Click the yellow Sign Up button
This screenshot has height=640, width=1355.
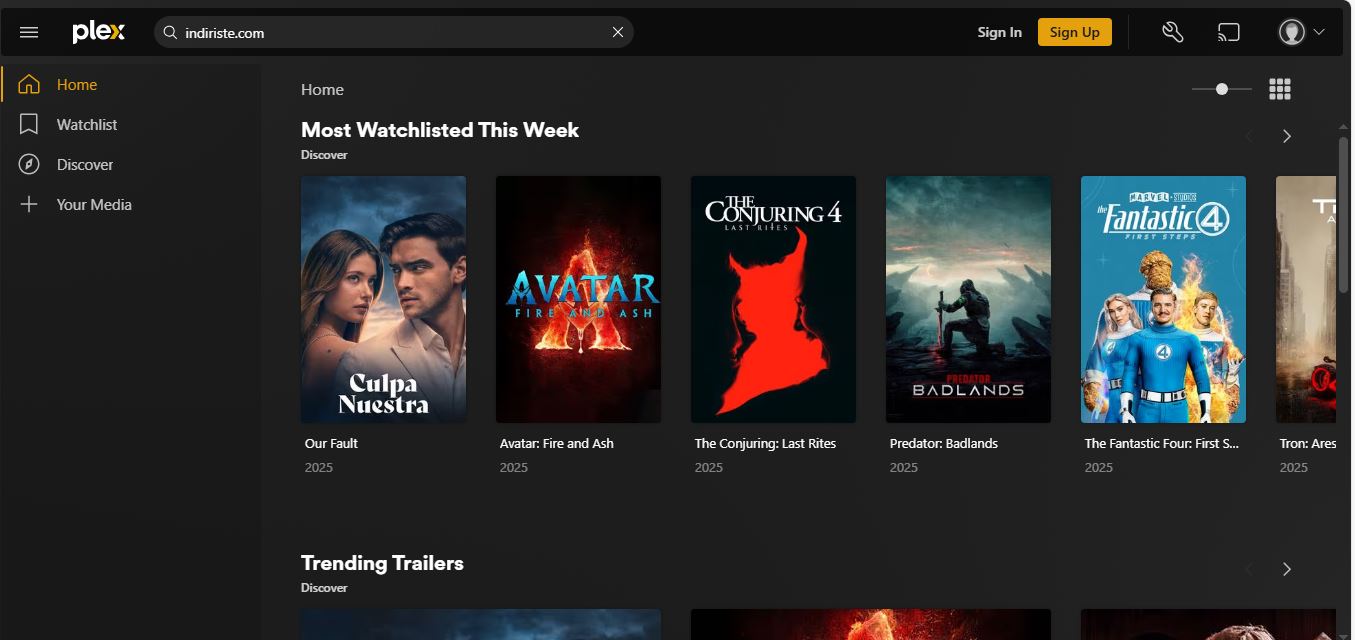click(x=1074, y=32)
